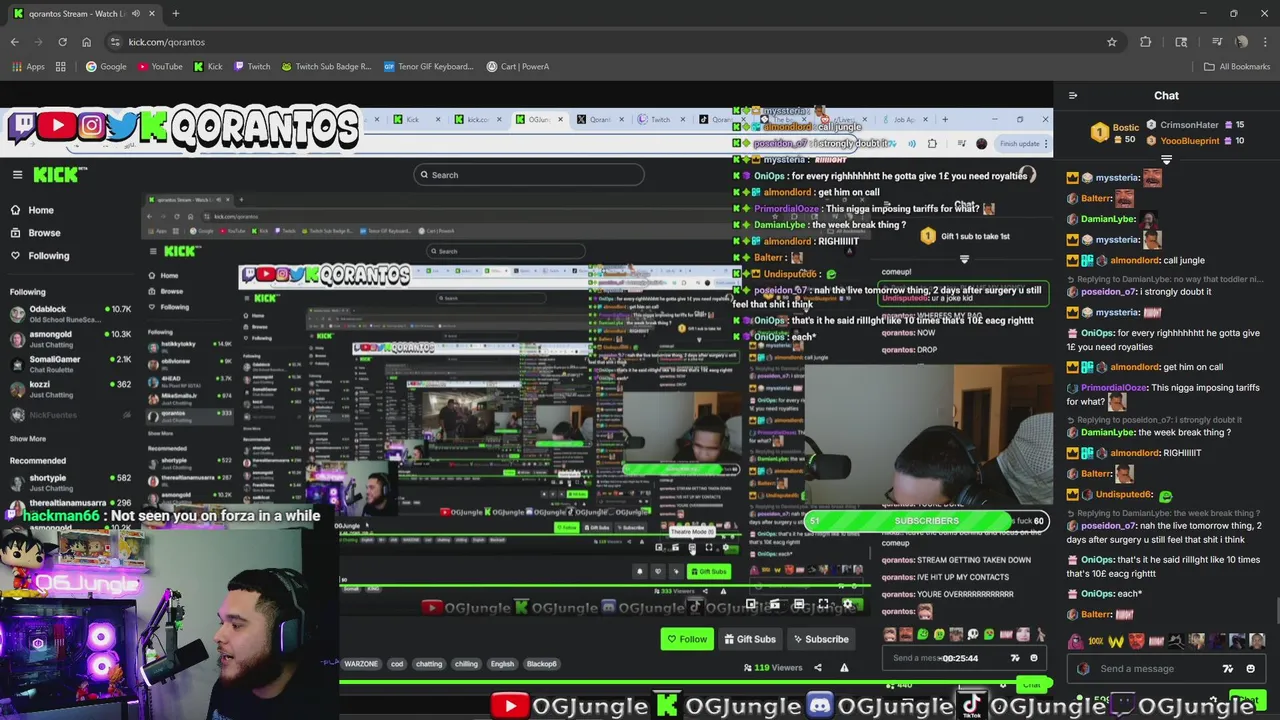Open the browser home page icon

tap(86, 42)
